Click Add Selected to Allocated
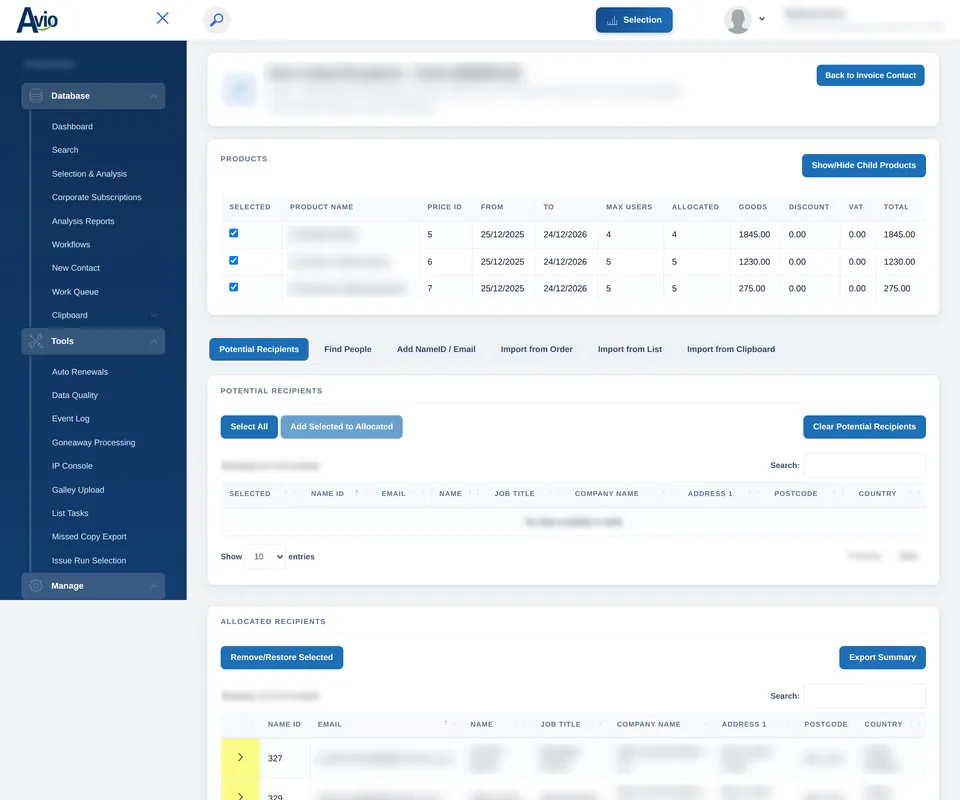960x800 pixels. [342, 427]
